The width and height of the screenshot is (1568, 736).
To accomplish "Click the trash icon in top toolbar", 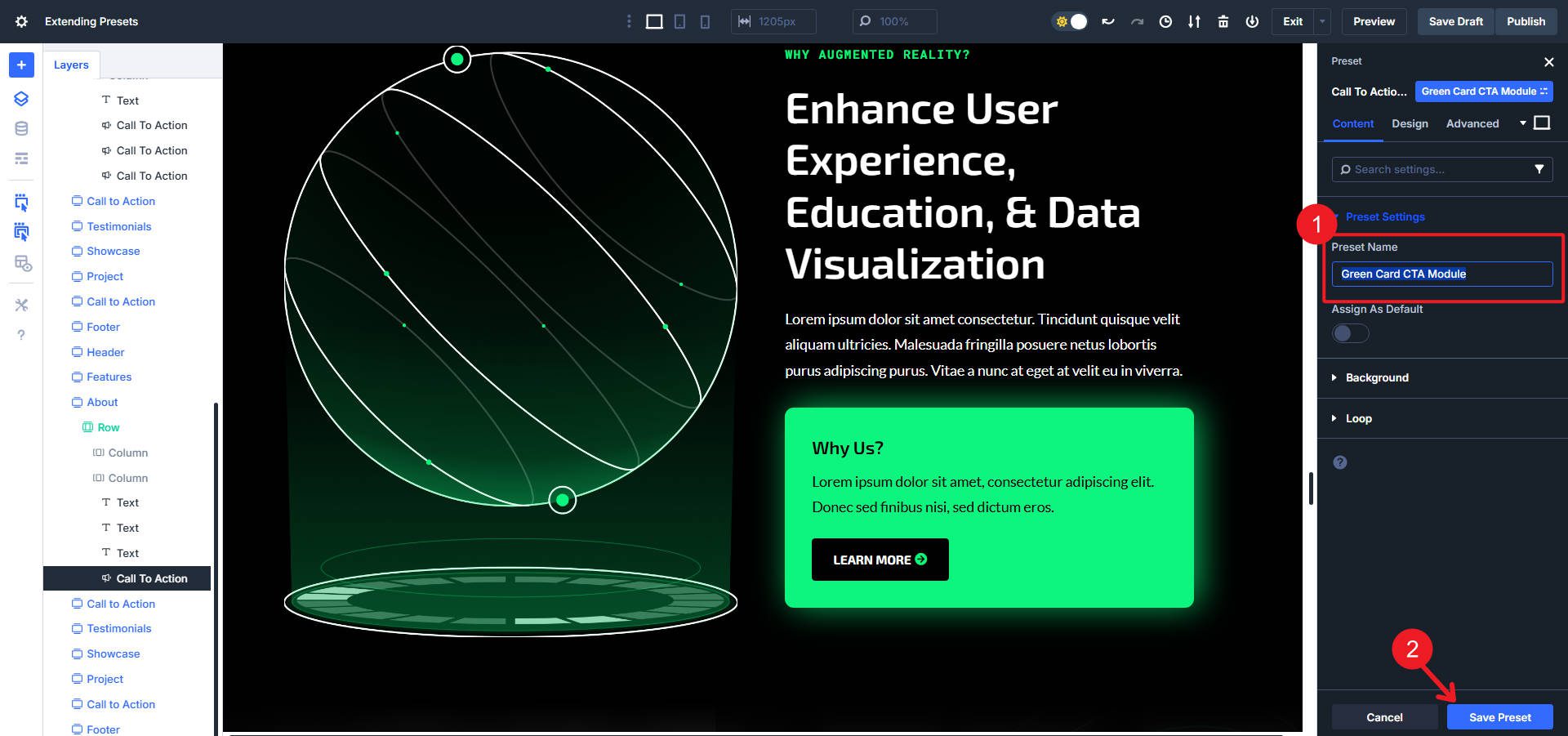I will click(1223, 21).
